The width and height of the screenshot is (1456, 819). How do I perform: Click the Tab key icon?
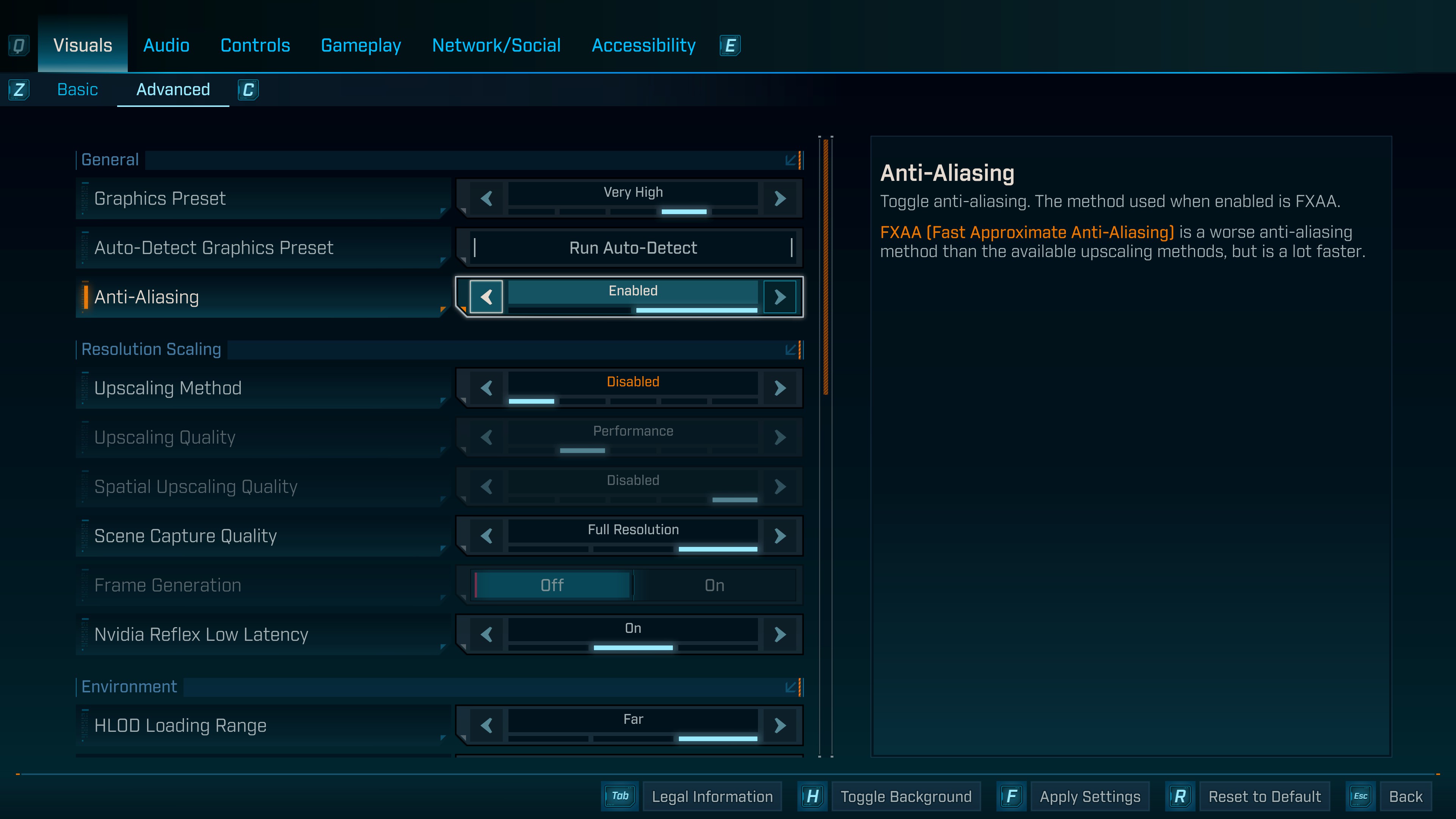pos(620,796)
